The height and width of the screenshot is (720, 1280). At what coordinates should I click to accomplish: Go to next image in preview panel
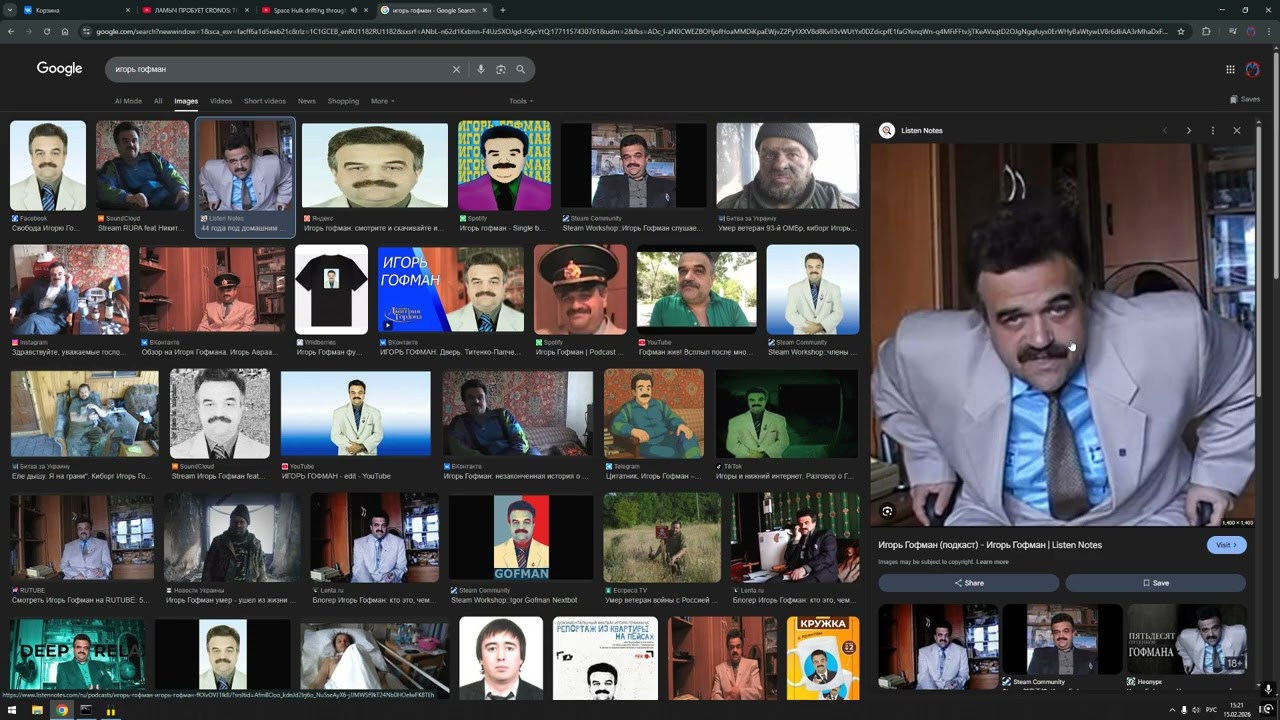[1189, 130]
